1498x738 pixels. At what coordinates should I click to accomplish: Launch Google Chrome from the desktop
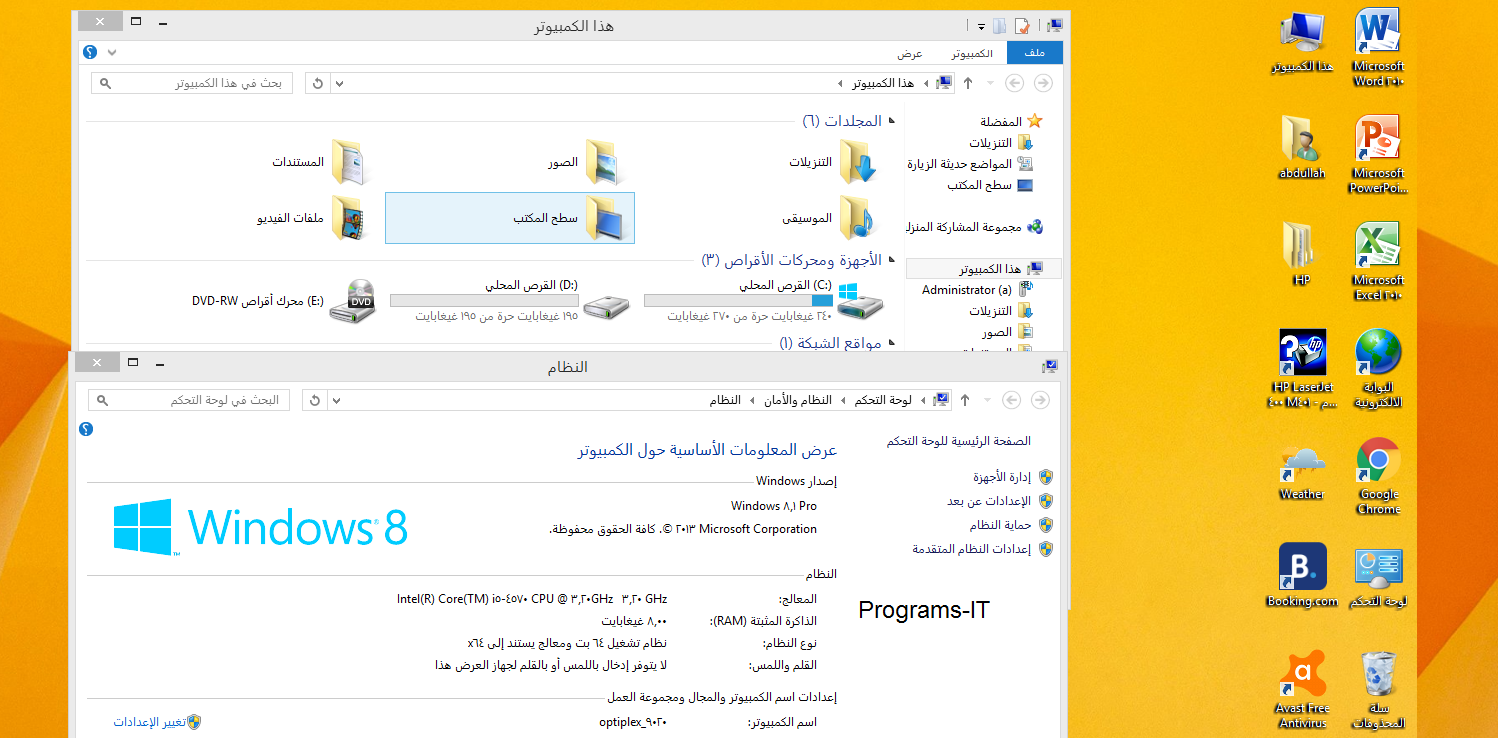point(1378,476)
